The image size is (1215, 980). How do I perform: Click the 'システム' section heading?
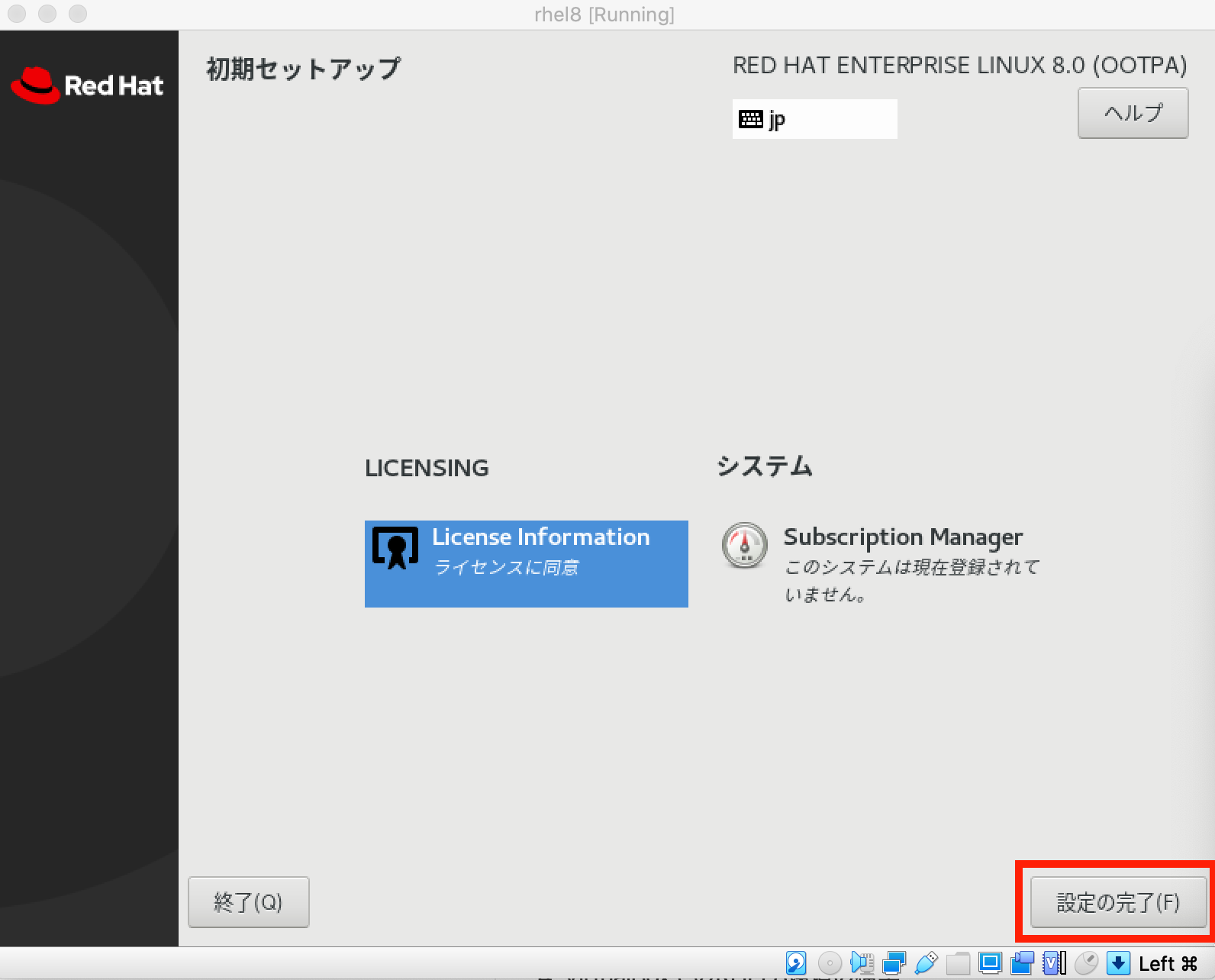(x=765, y=466)
